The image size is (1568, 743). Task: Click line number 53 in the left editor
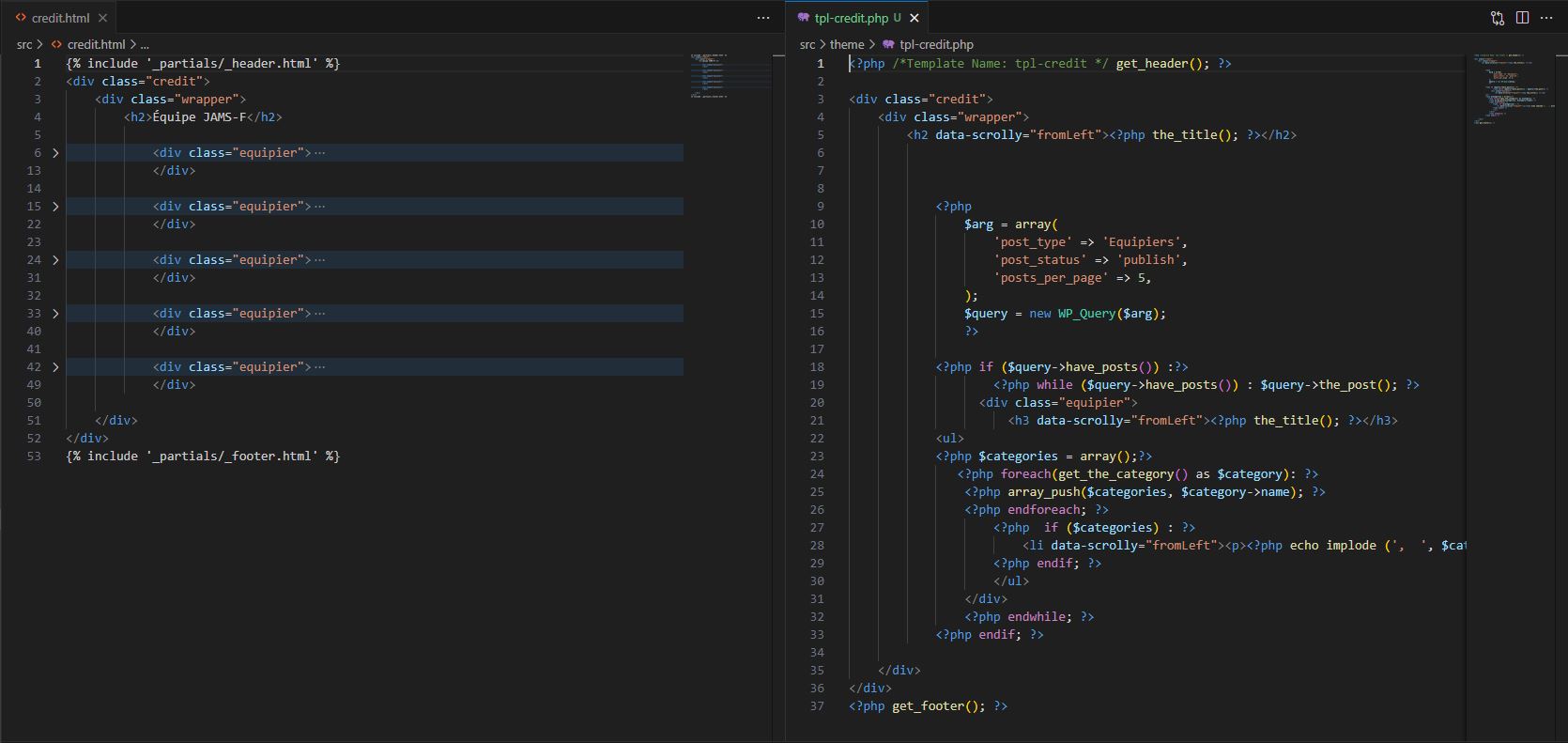click(34, 456)
